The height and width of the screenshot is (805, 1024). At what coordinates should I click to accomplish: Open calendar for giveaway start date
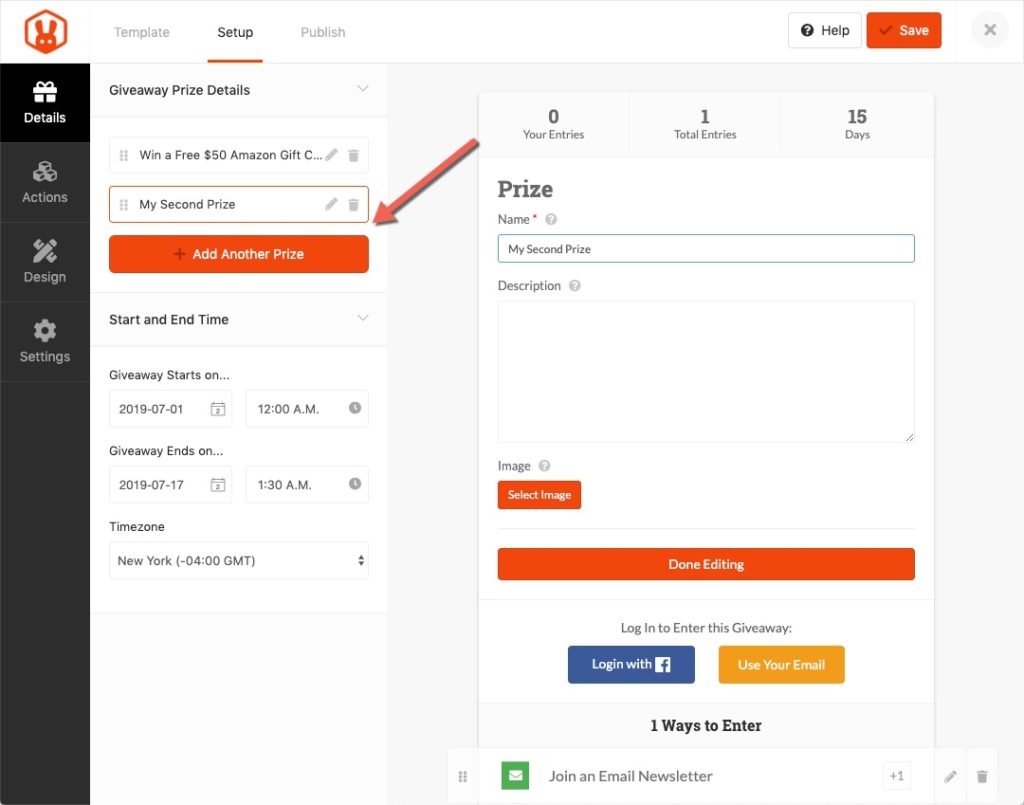[217, 409]
